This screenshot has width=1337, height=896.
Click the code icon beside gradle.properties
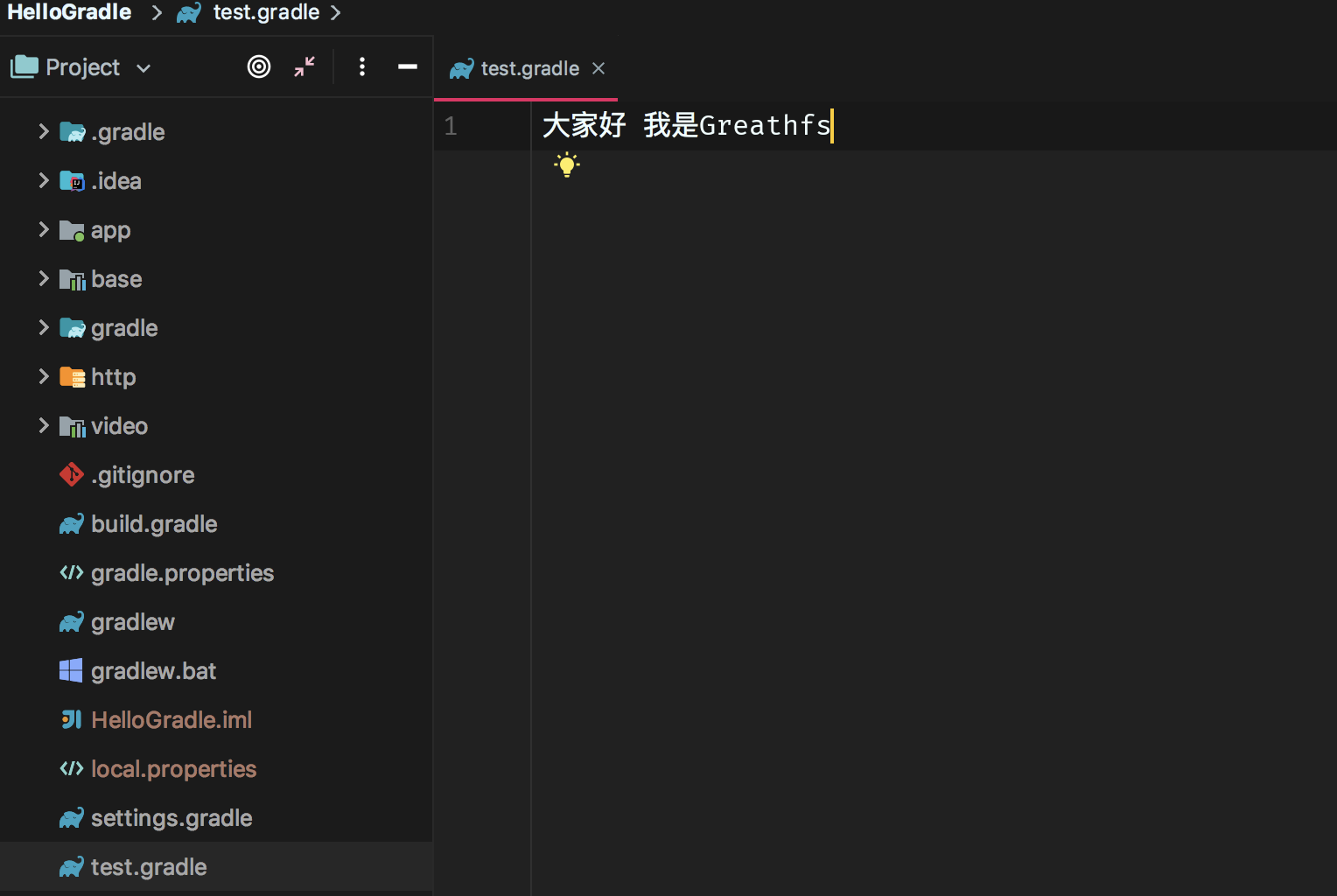click(x=72, y=572)
